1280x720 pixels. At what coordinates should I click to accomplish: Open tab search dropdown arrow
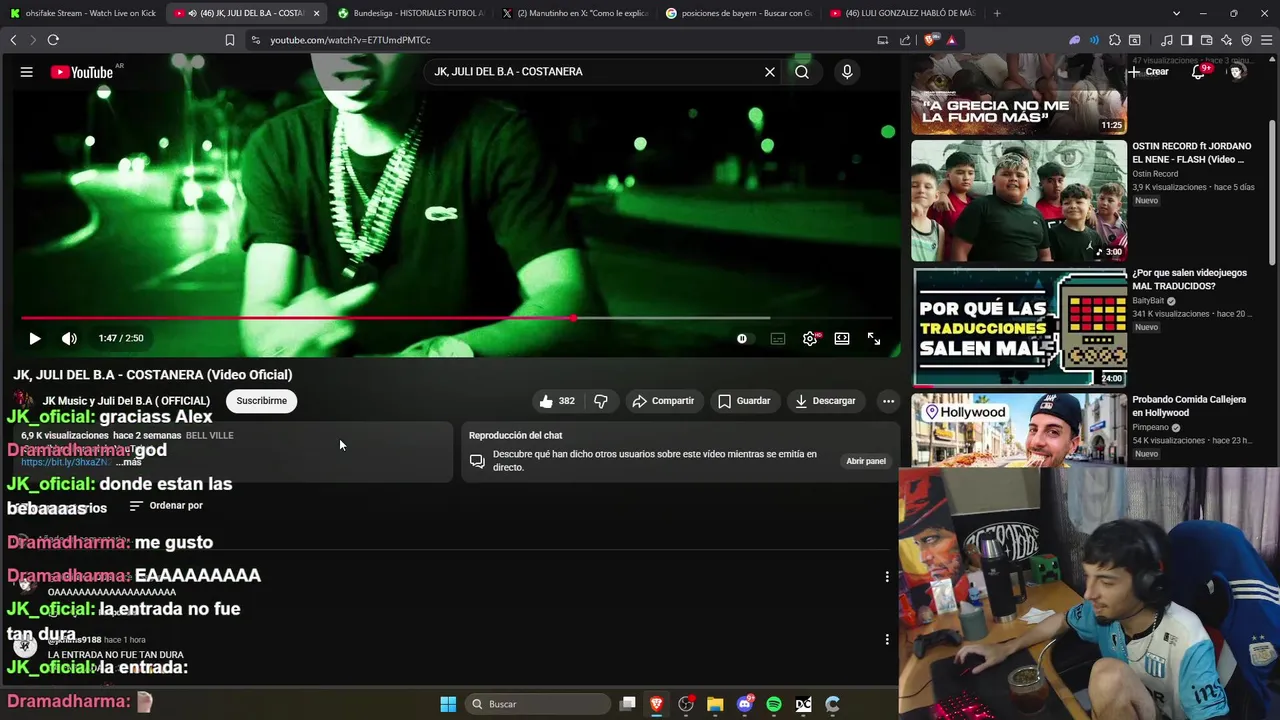click(x=1176, y=13)
